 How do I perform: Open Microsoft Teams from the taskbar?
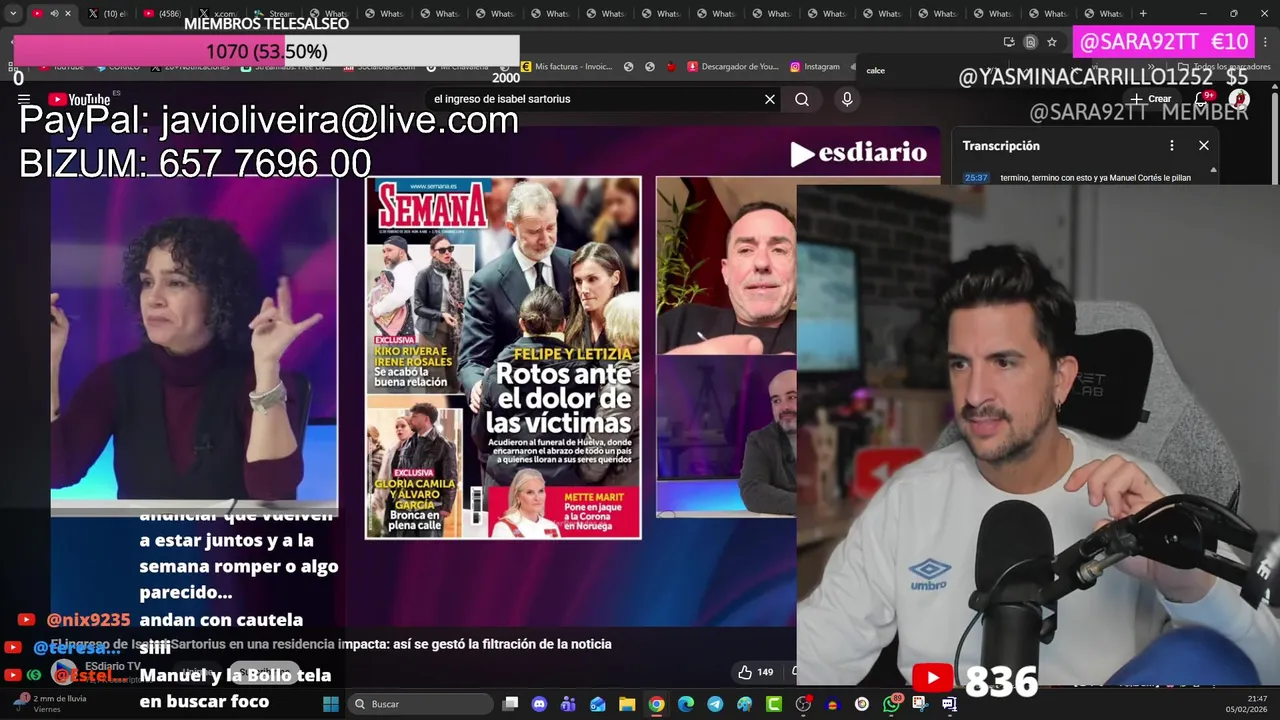coord(569,704)
